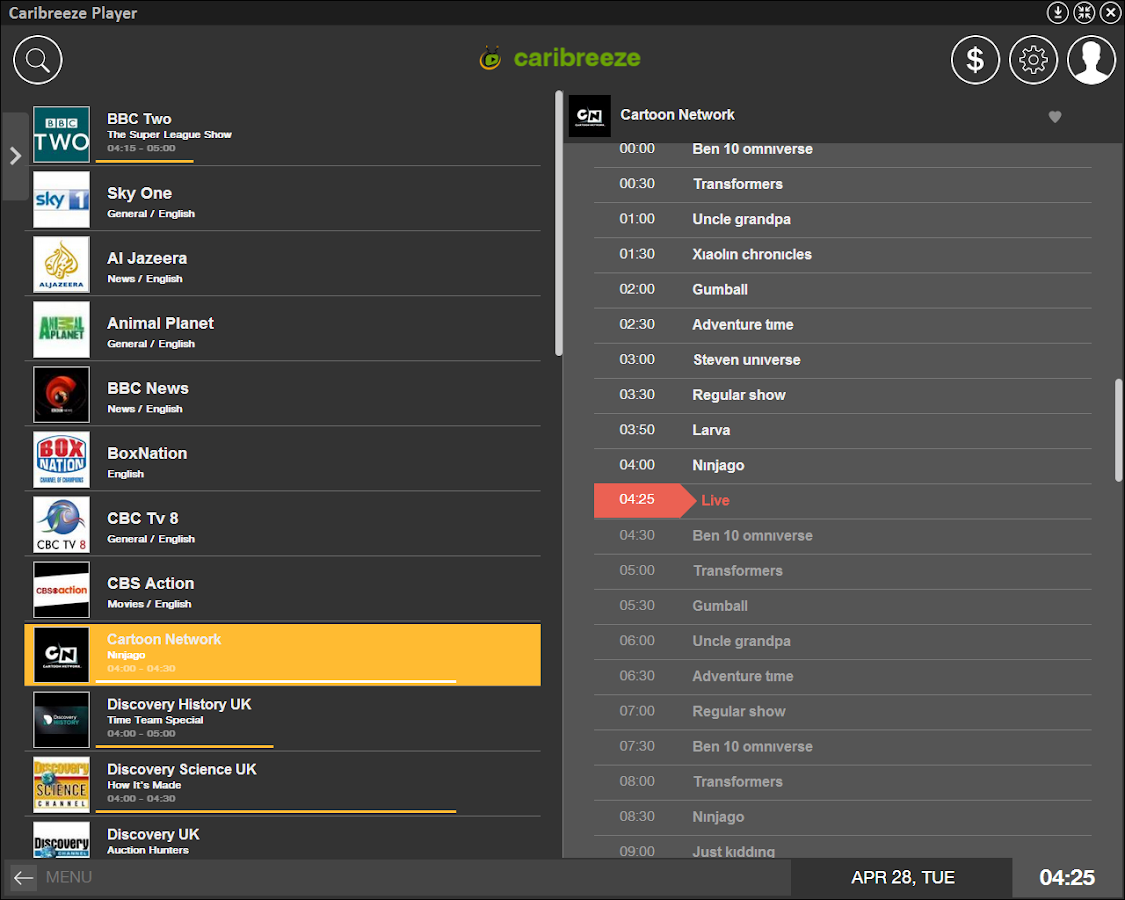1125x900 pixels.
Task: Click the channel list scrollbar
Action: 558,222
